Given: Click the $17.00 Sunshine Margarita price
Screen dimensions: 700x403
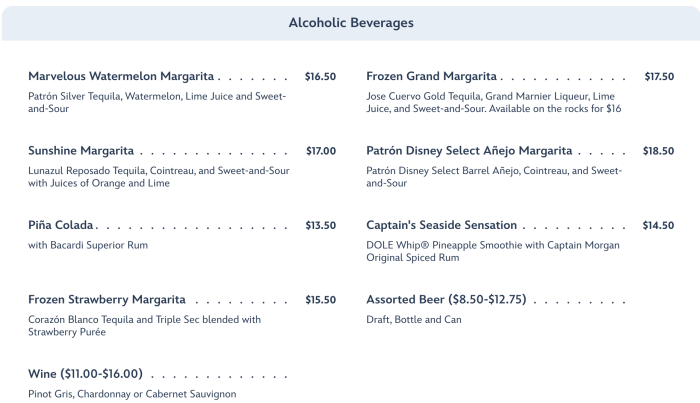Looking at the screenshot, I should pyautogui.click(x=320, y=151).
